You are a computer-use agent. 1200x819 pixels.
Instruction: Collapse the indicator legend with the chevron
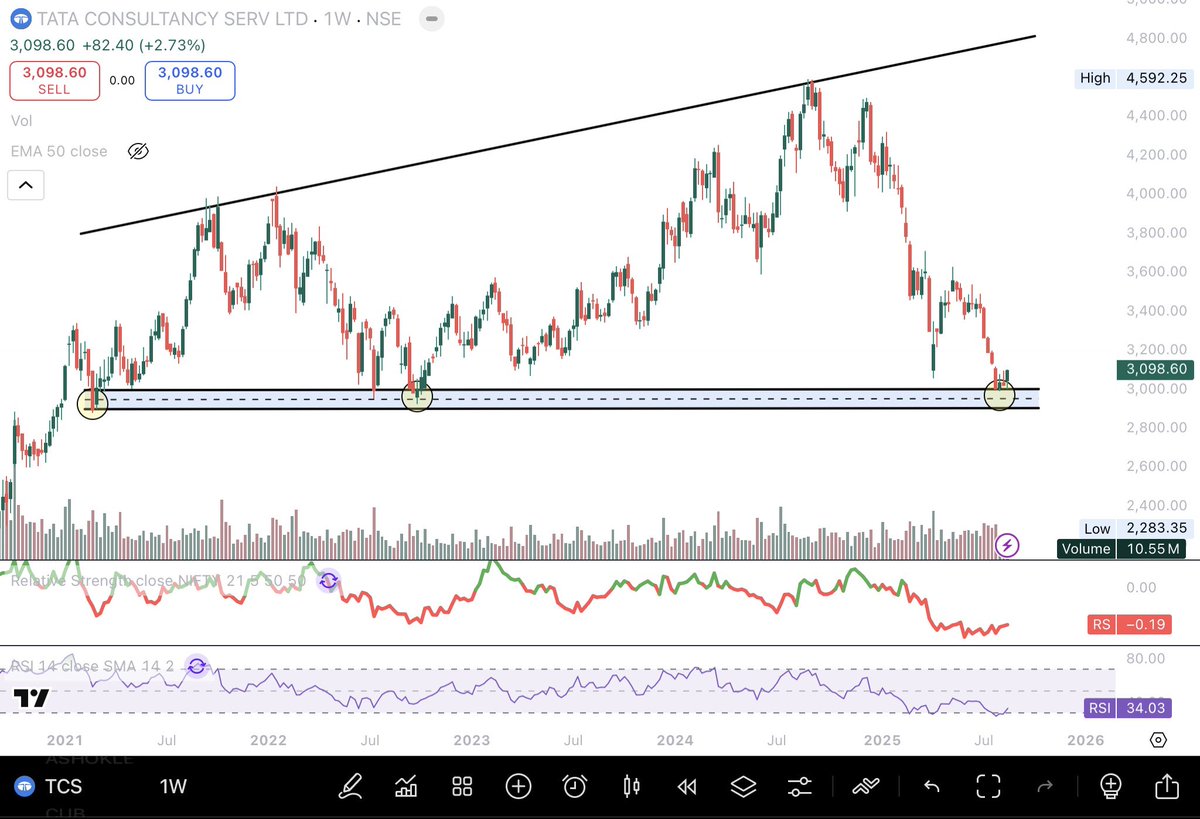26,185
